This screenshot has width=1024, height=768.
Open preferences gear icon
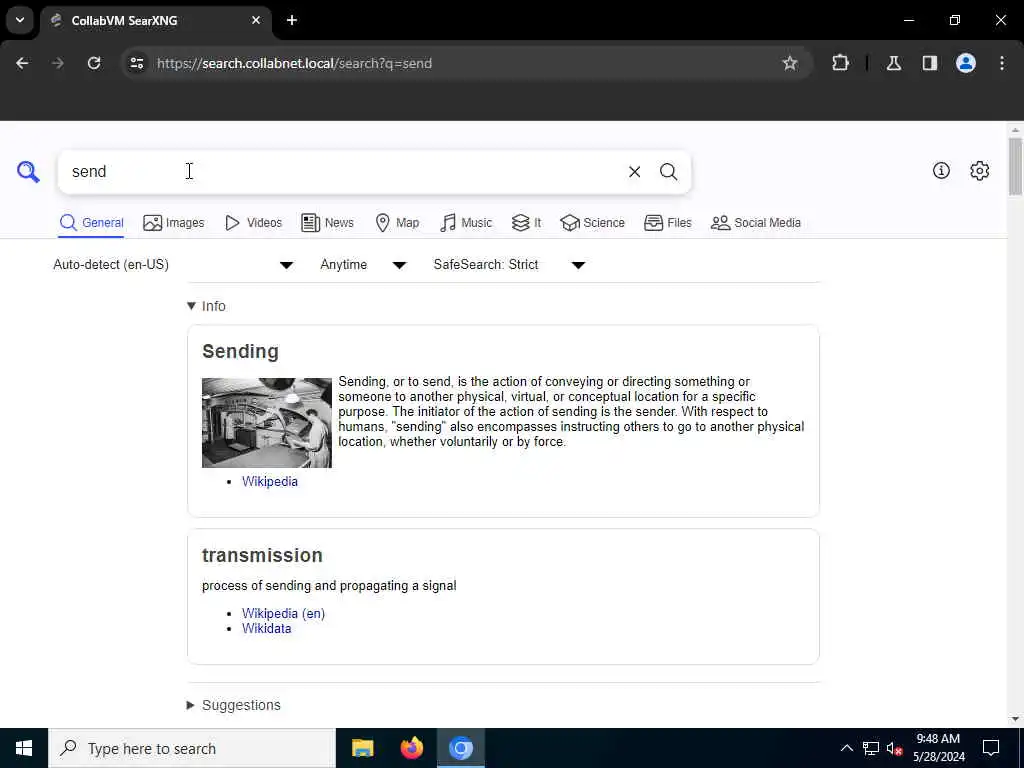(980, 170)
